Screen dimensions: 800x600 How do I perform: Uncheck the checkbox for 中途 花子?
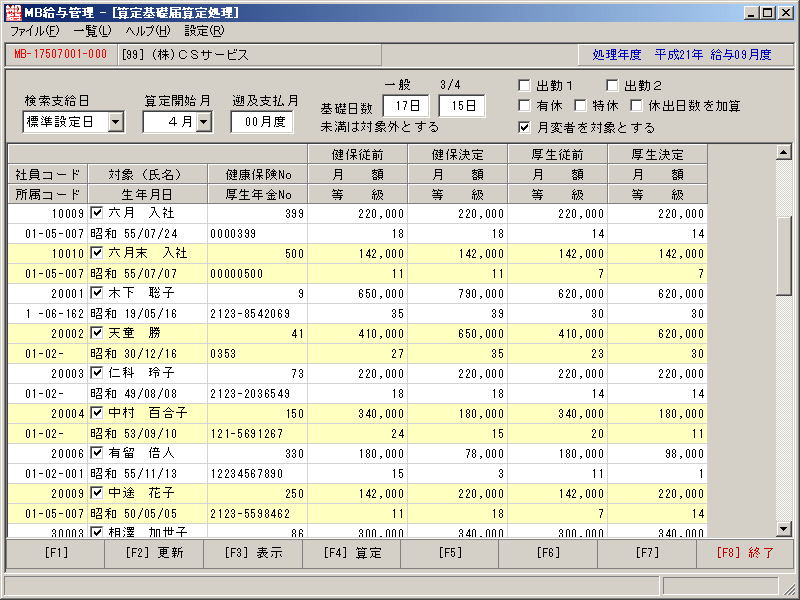(96, 493)
